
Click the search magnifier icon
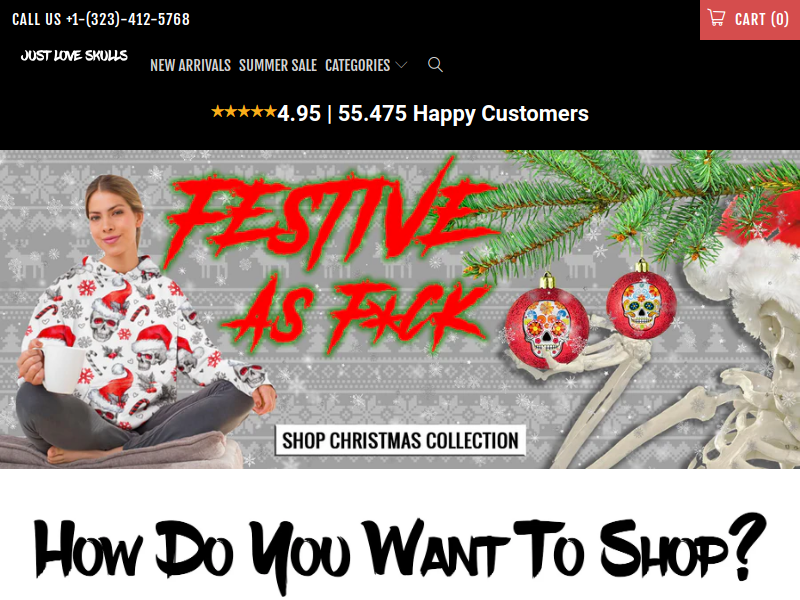click(435, 65)
